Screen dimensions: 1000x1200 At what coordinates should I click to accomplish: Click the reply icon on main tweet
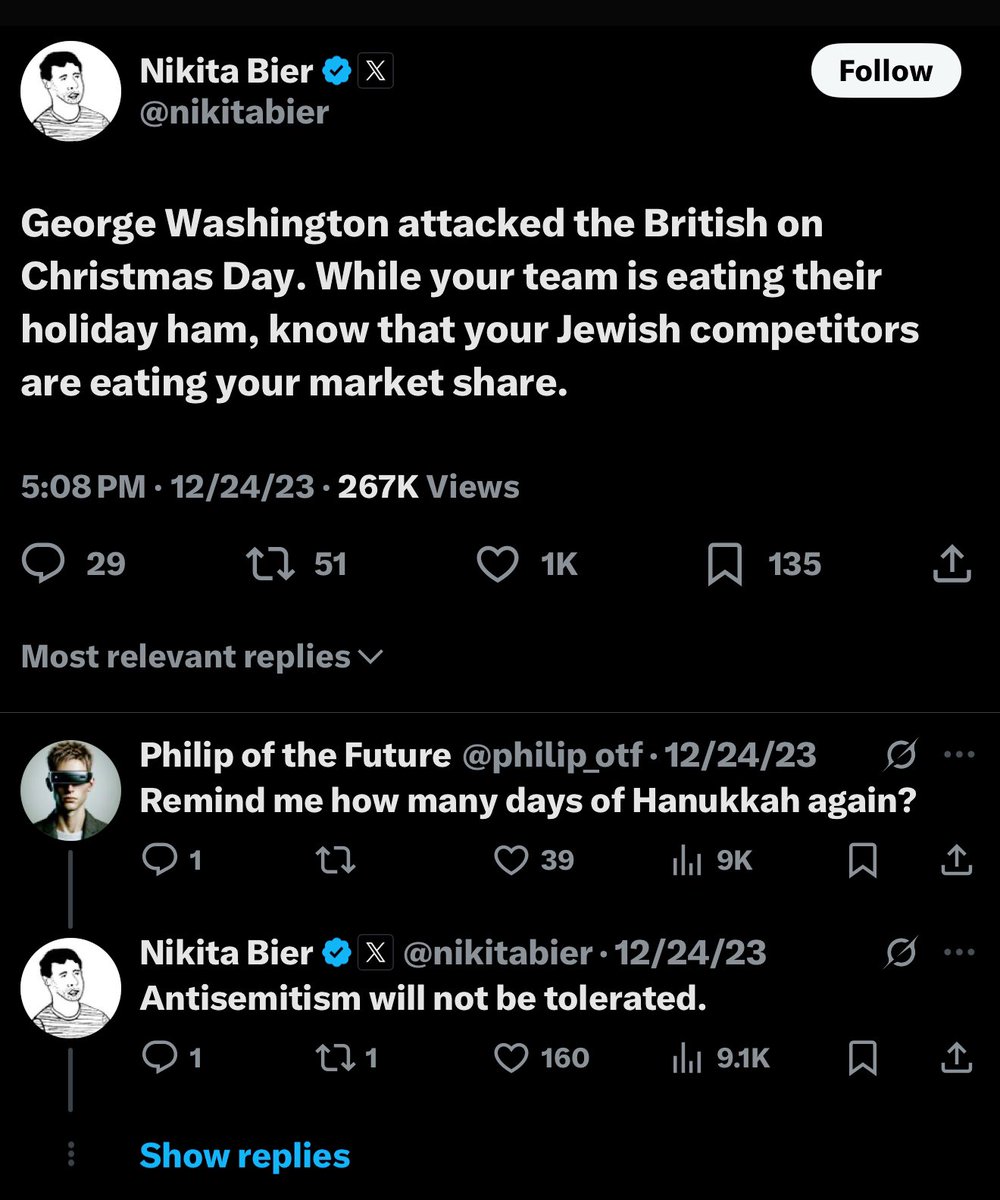click(44, 564)
